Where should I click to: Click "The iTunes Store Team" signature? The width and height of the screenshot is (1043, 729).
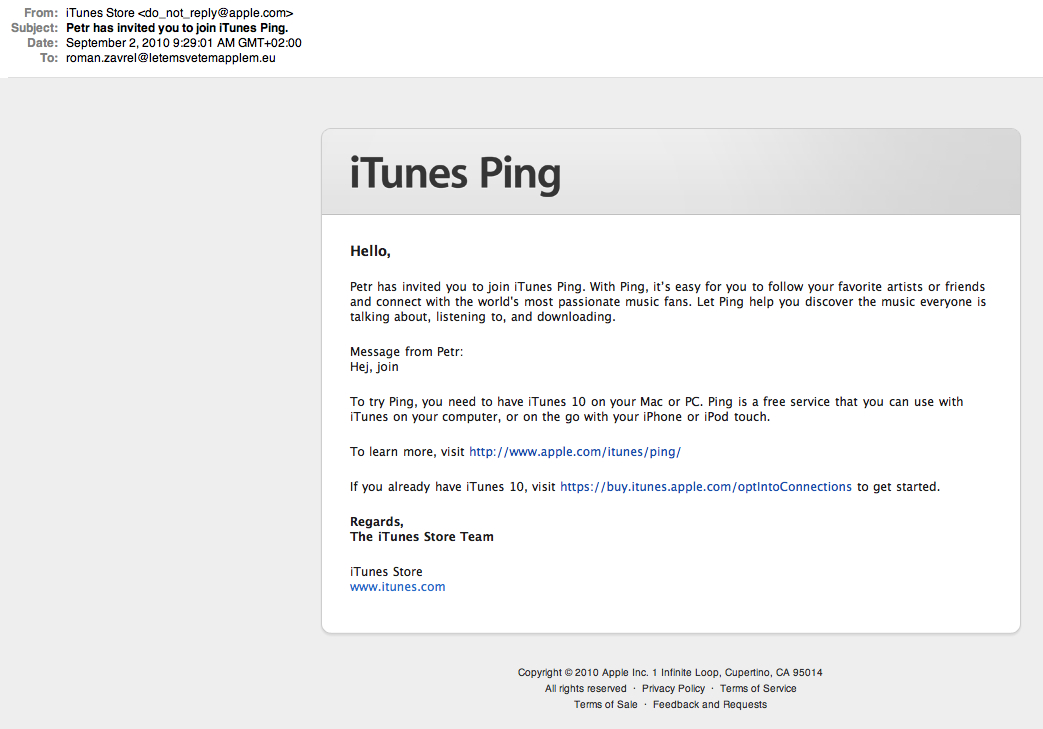pyautogui.click(x=421, y=537)
